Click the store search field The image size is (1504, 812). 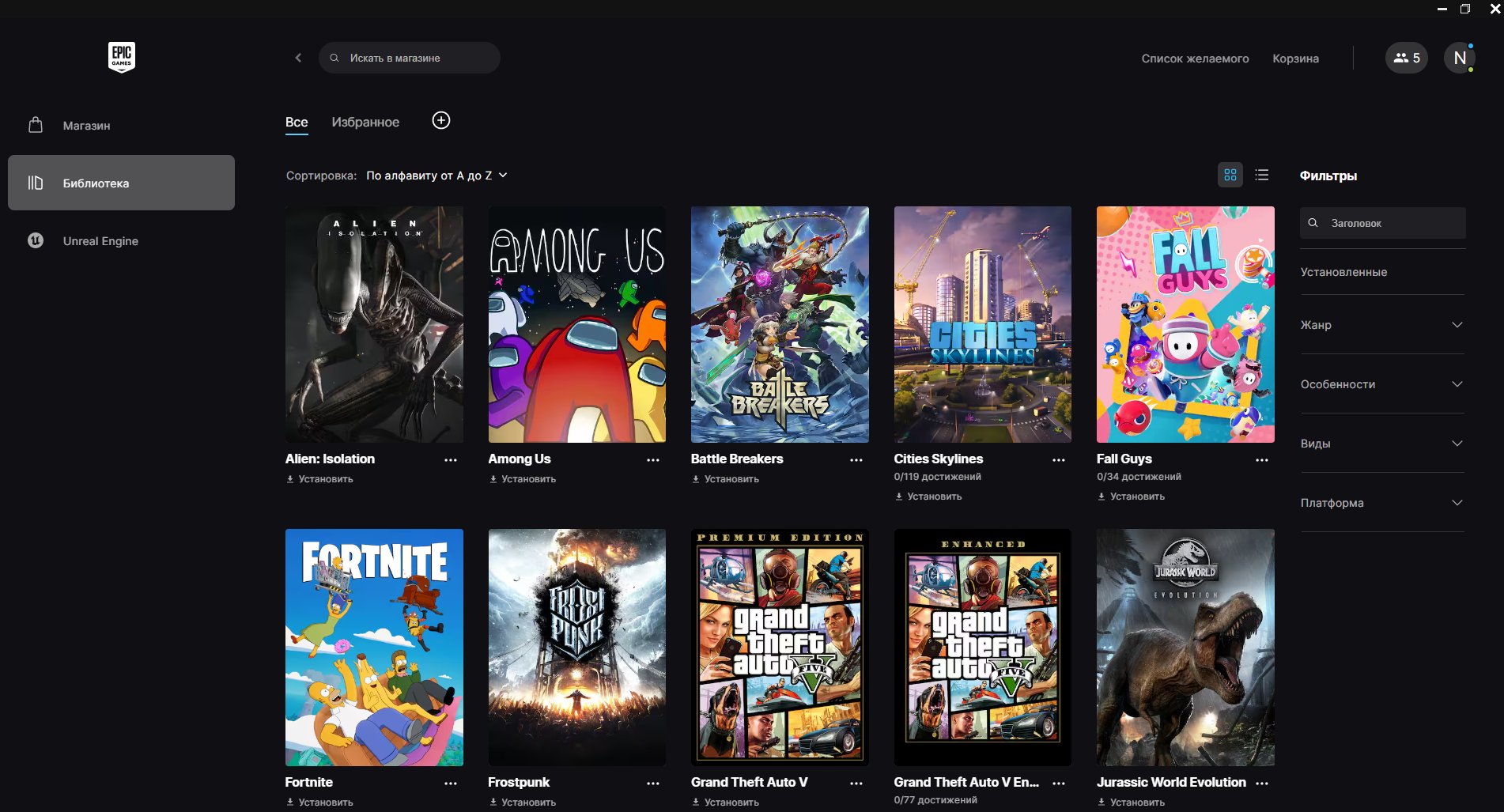tap(410, 58)
